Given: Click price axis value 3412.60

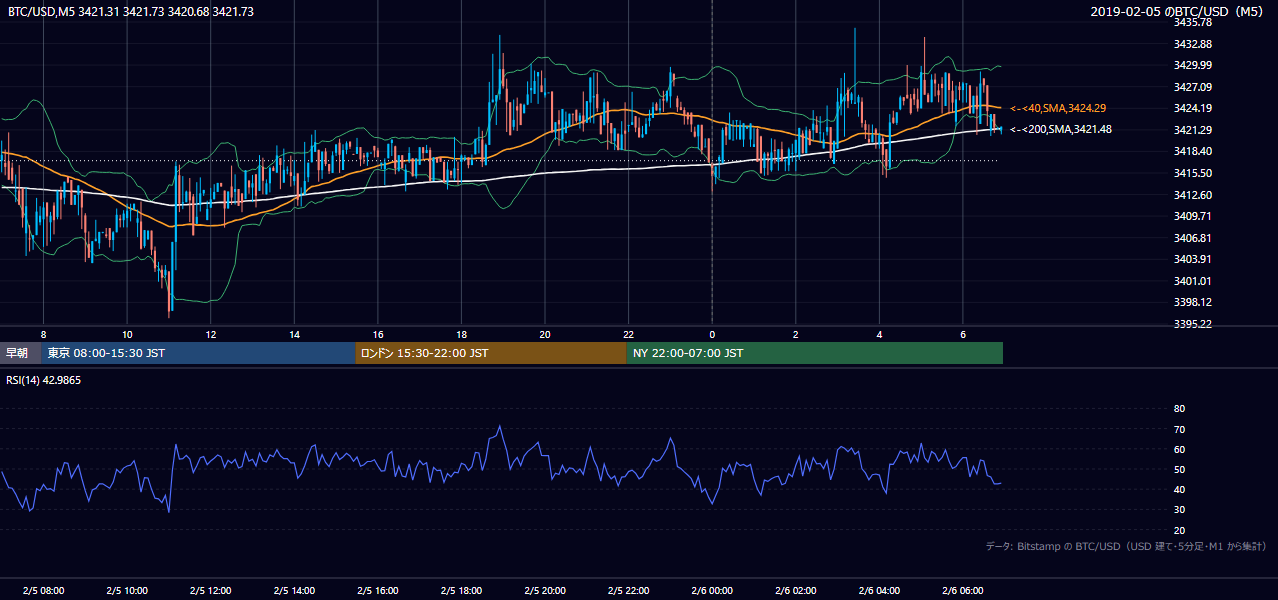Looking at the screenshot, I should pos(1193,195).
